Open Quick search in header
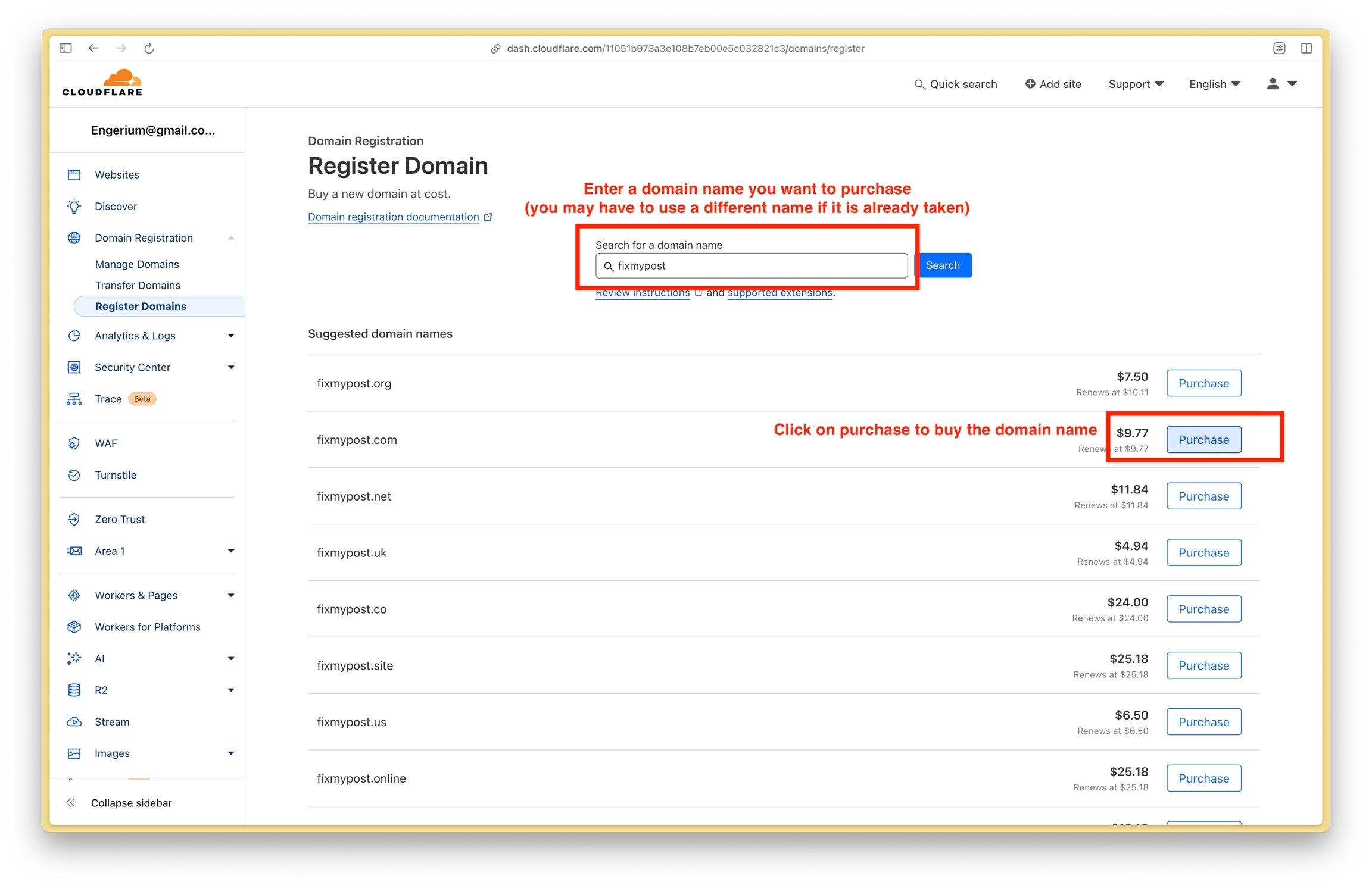 click(x=955, y=84)
